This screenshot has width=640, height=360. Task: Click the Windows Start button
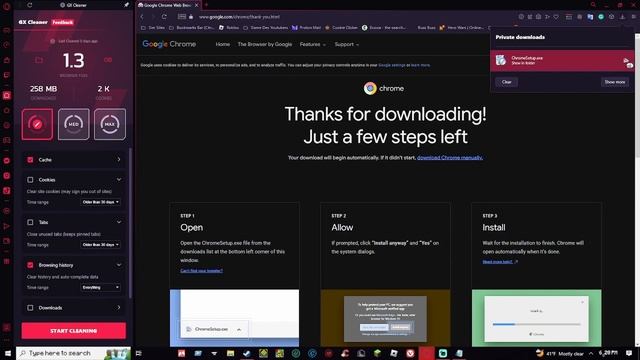click(x=7, y=353)
